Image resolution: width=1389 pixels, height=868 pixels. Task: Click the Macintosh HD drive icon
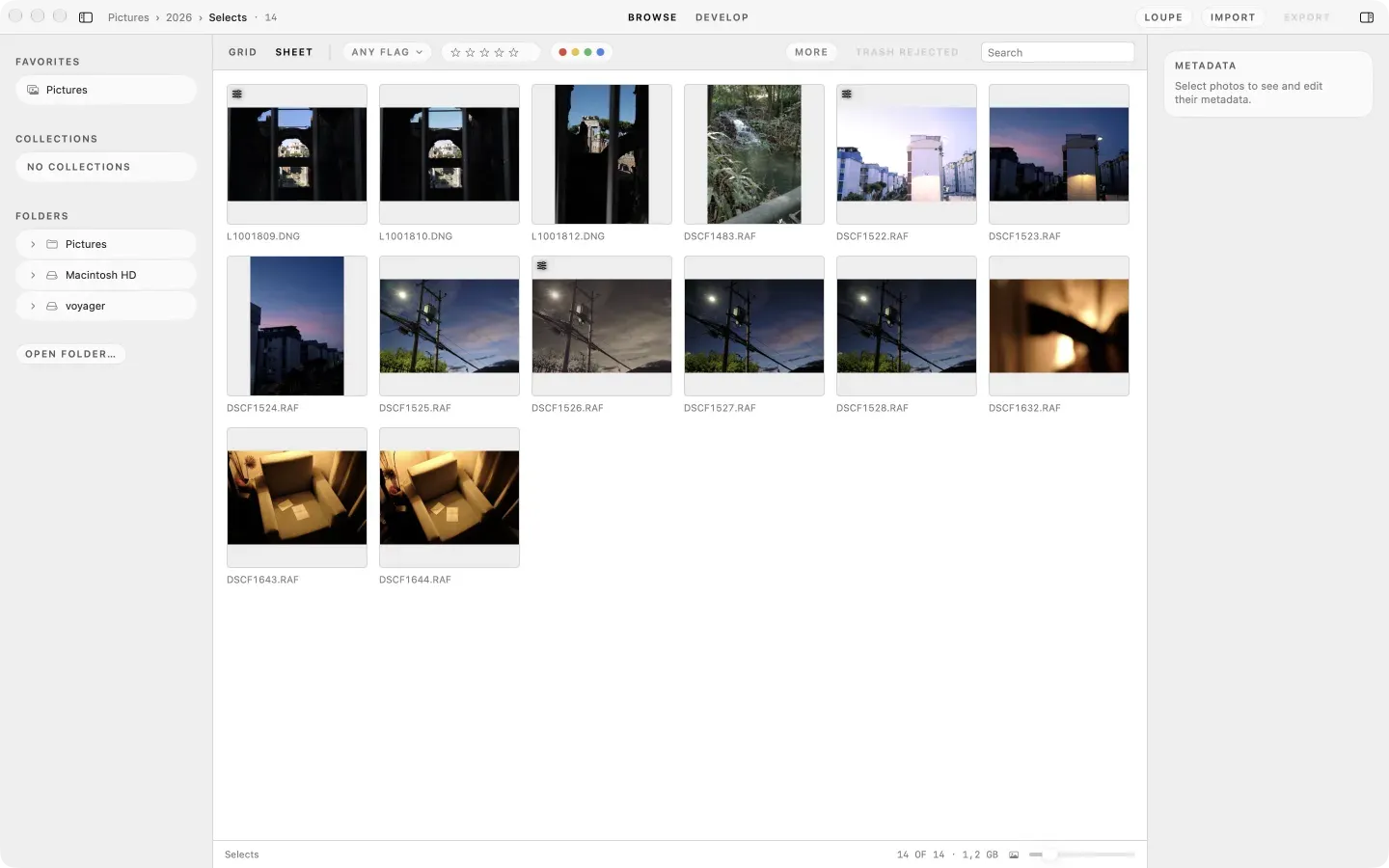pos(52,275)
